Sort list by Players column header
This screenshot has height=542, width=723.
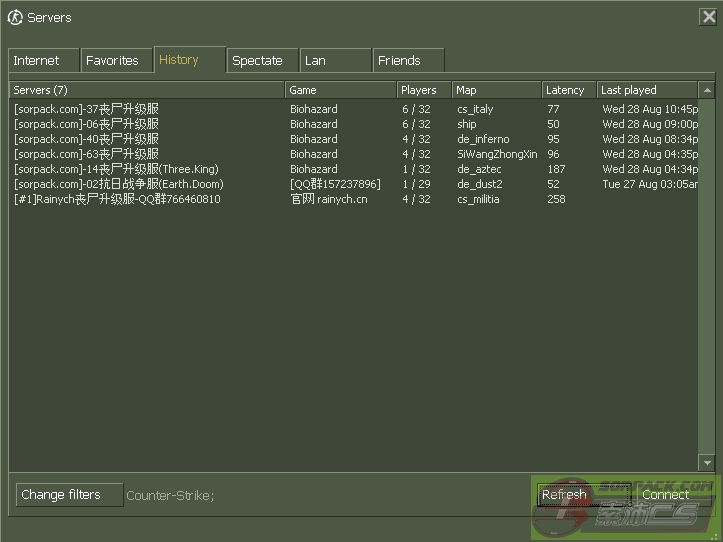click(424, 90)
